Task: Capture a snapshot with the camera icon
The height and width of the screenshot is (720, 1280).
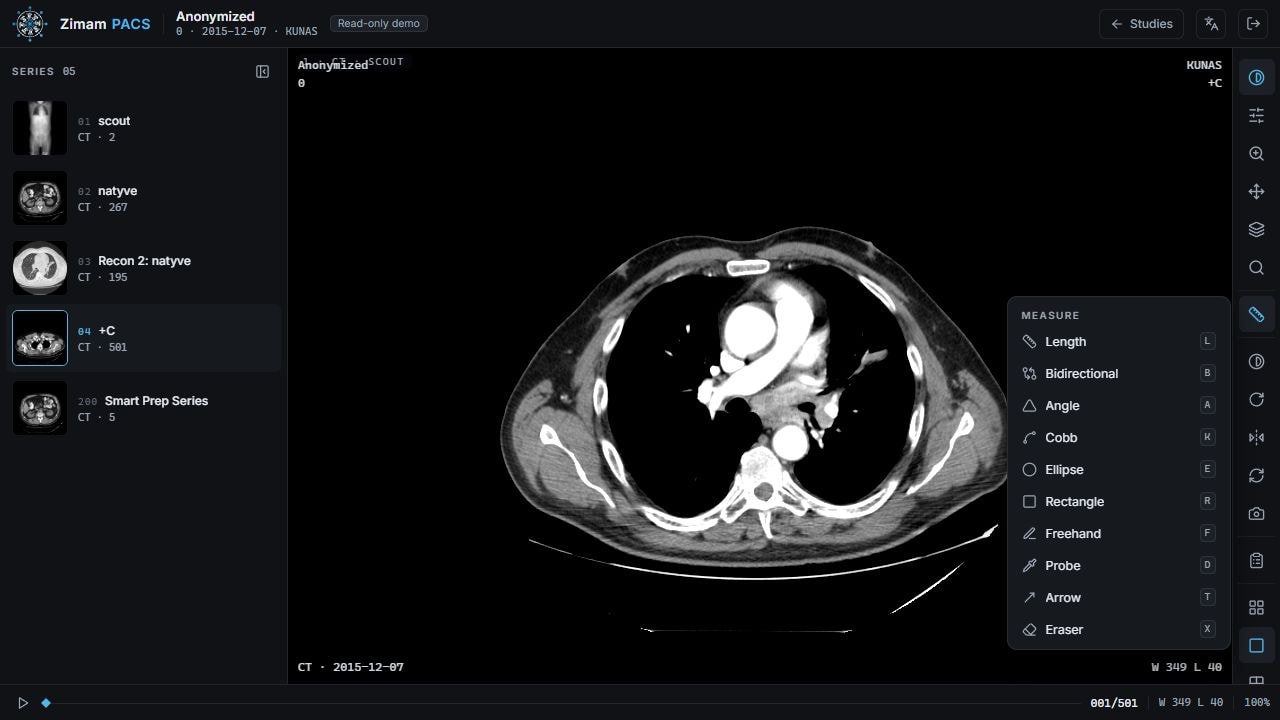Action: click(1257, 514)
